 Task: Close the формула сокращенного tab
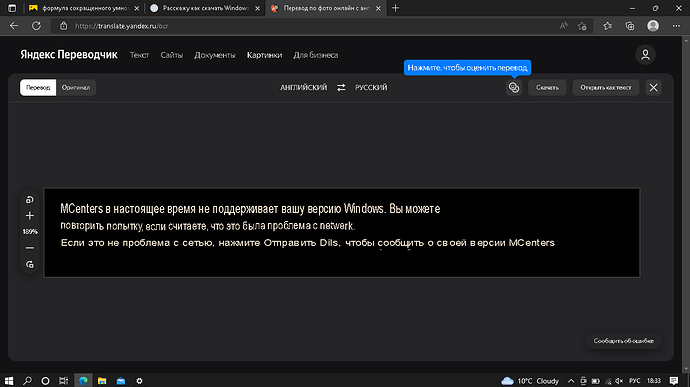click(x=136, y=8)
